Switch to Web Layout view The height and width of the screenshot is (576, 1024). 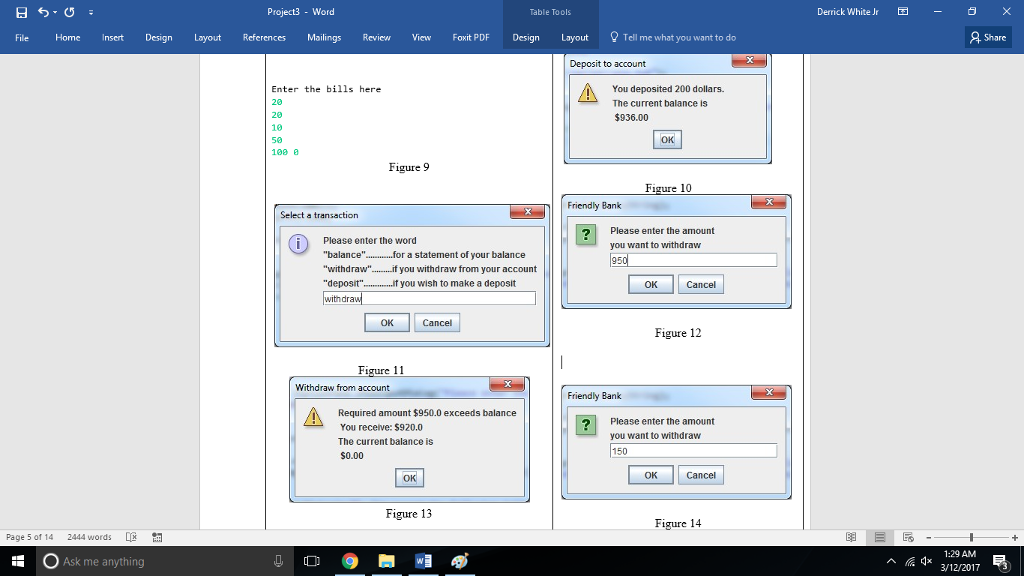(908, 537)
